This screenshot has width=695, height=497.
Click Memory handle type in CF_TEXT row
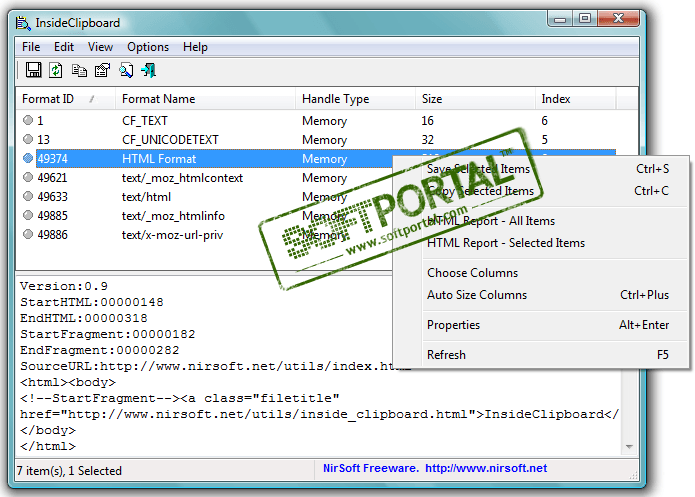324,121
